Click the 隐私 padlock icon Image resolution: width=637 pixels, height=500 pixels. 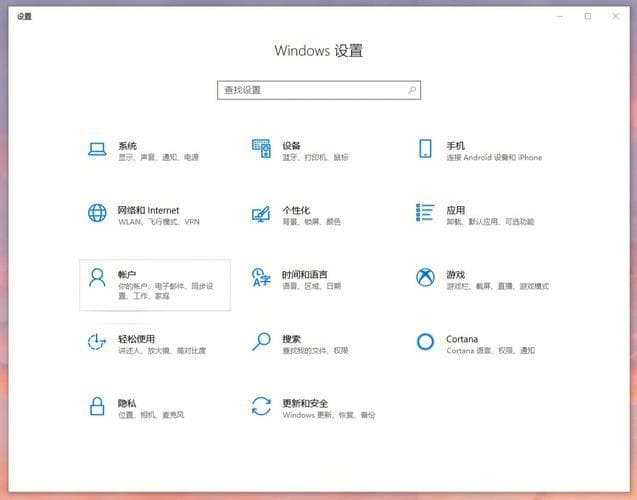[x=97, y=406]
